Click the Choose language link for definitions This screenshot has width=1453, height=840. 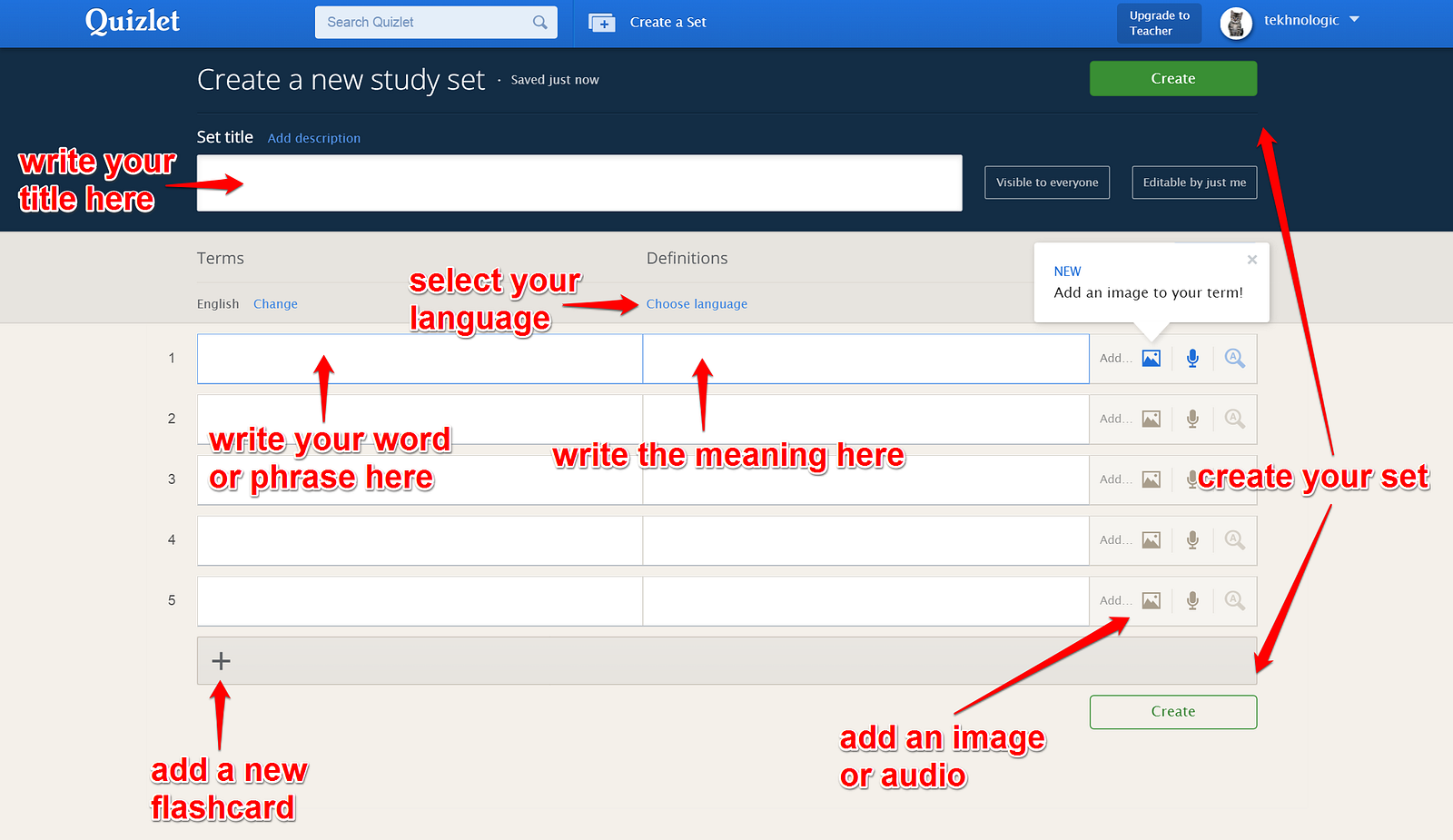697,304
